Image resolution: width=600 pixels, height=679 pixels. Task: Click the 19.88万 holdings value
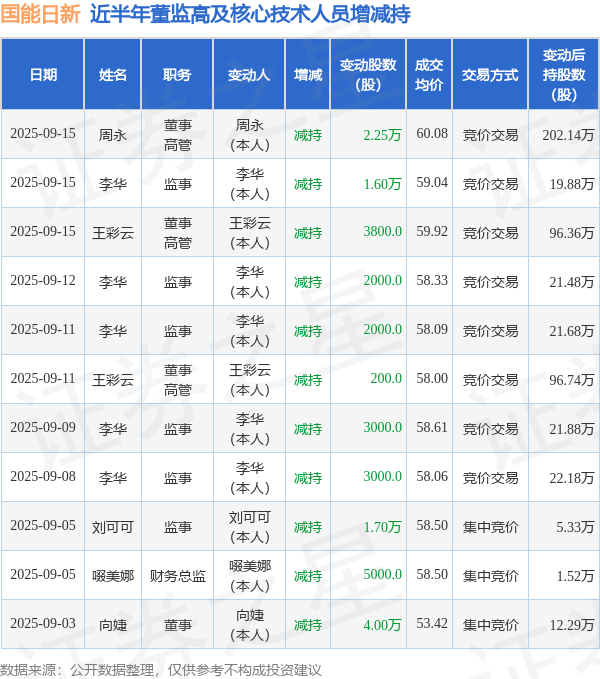click(x=571, y=184)
